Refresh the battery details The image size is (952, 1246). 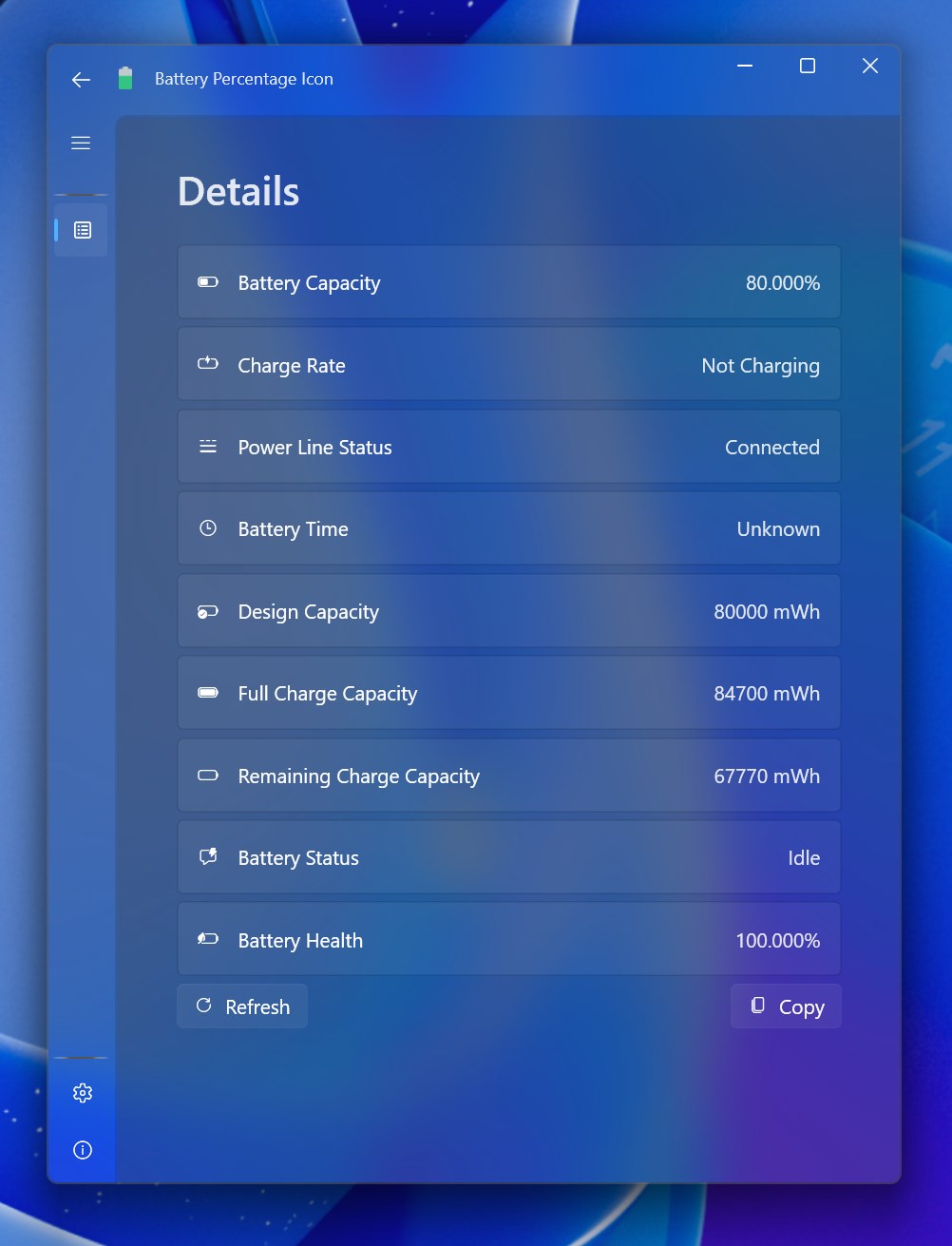pyautogui.click(x=242, y=1006)
